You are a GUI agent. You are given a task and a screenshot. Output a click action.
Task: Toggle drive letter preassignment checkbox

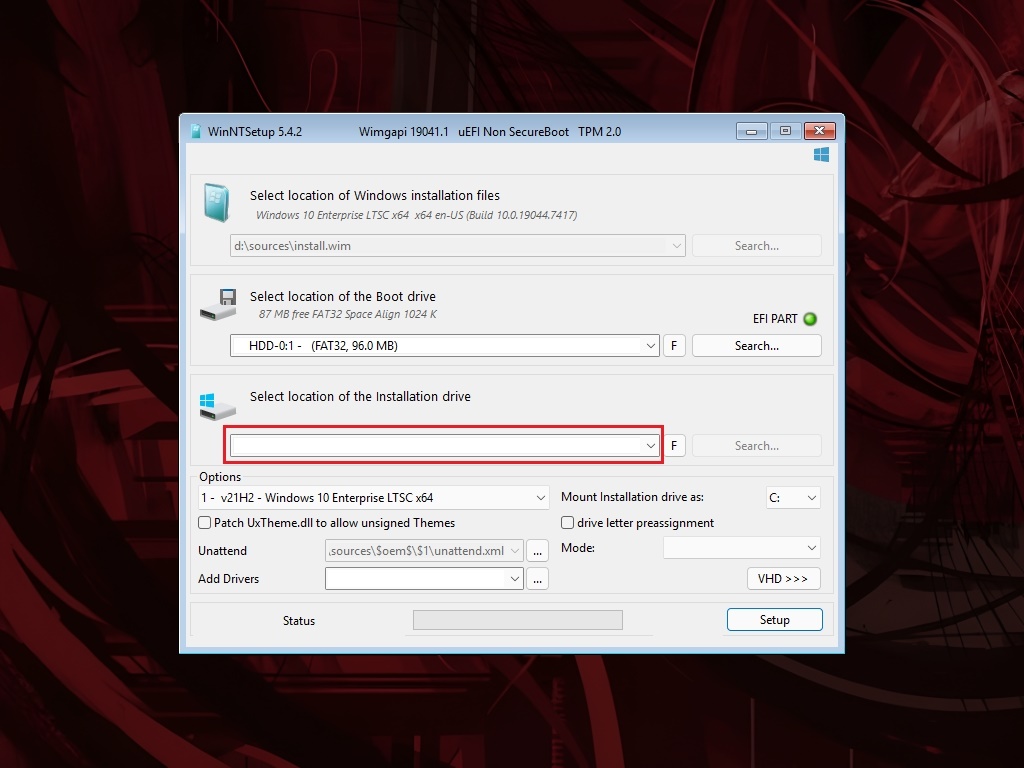(568, 522)
